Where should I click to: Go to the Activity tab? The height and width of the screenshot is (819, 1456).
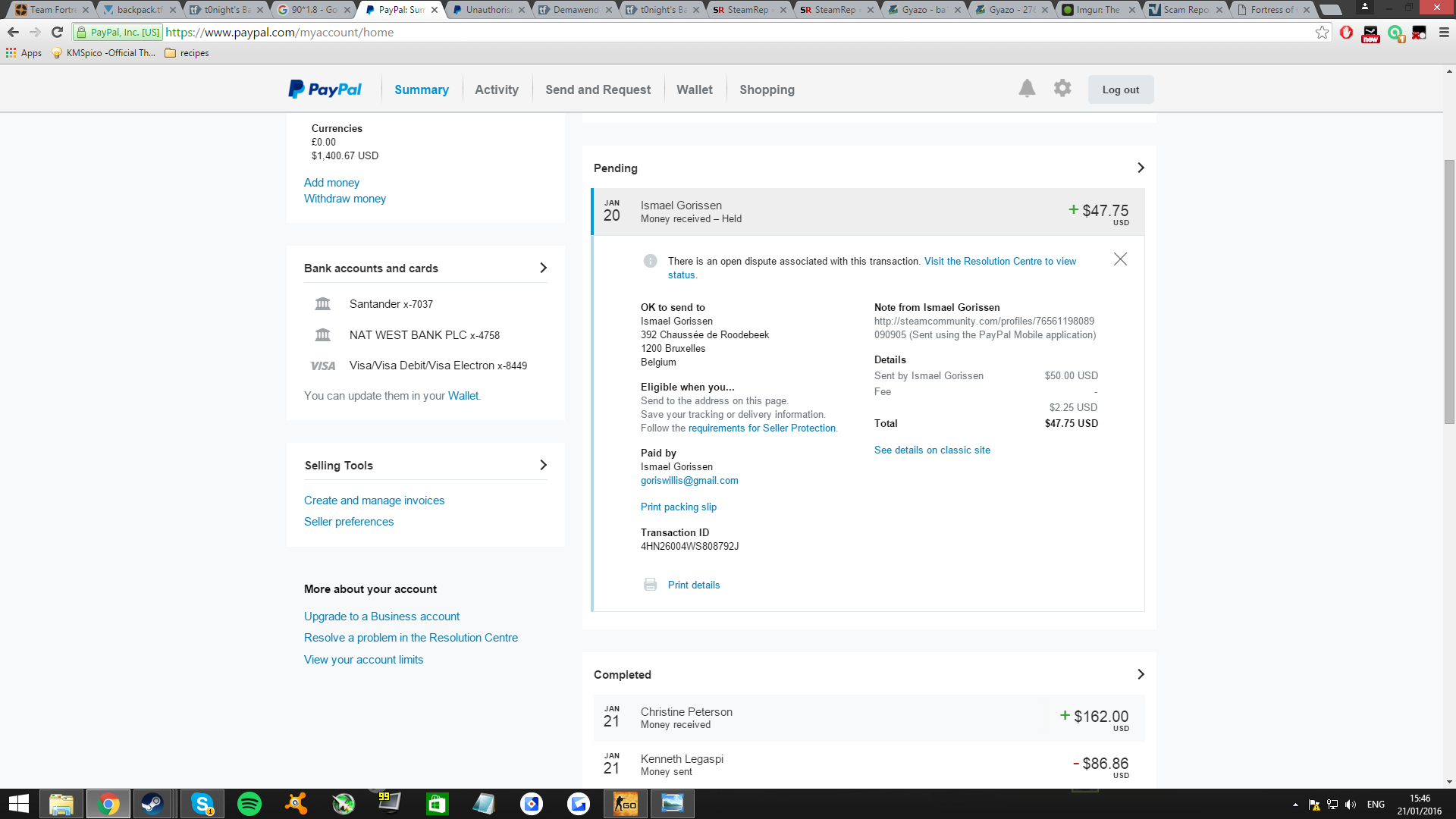497,89
